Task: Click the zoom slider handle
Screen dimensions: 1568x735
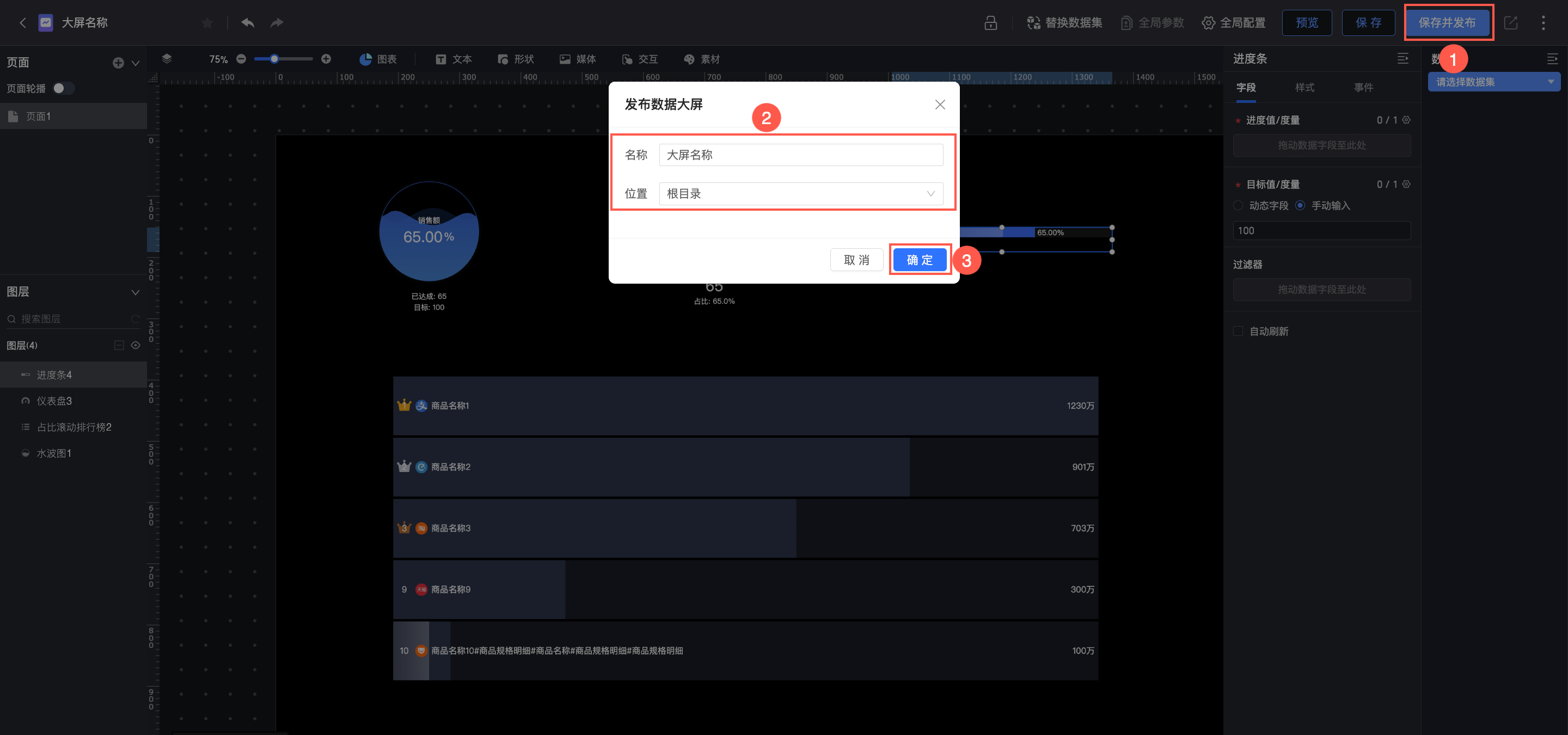Action: 274,59
